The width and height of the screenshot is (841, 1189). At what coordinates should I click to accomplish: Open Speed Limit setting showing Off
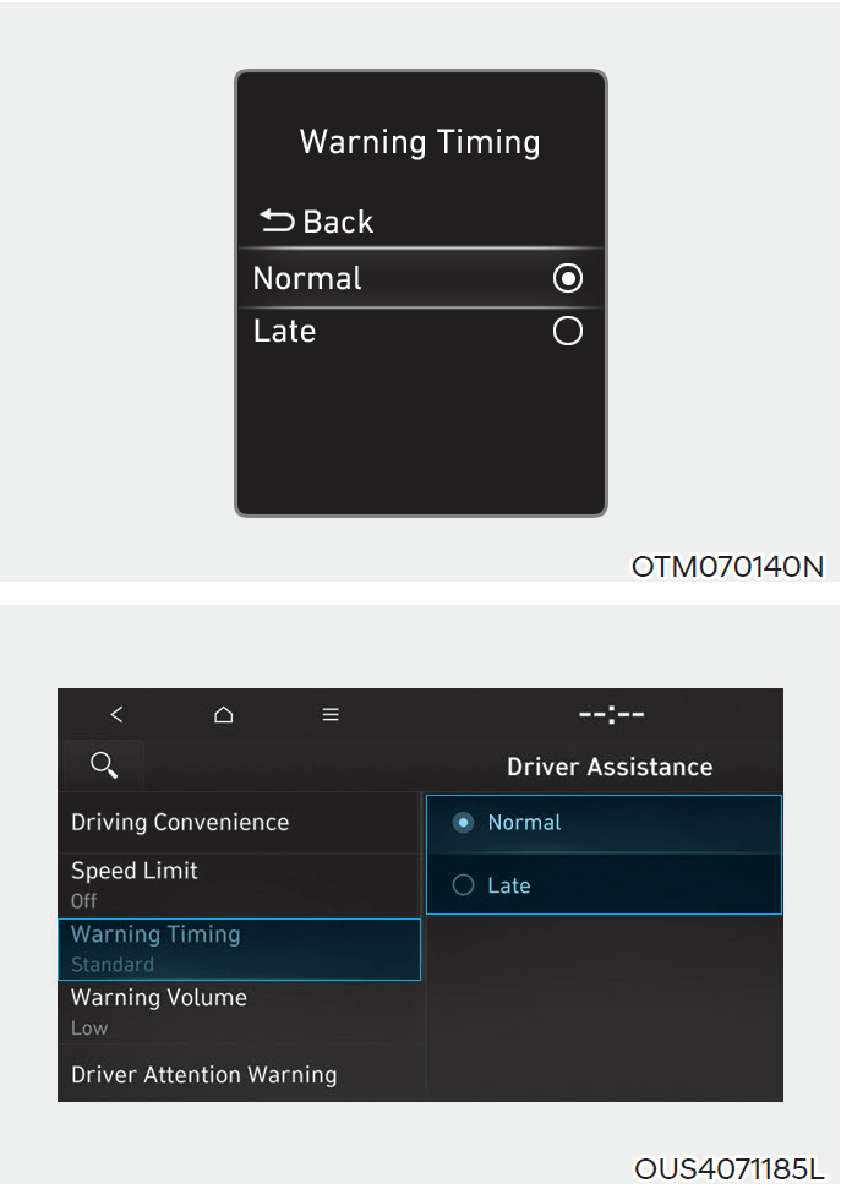[240, 885]
